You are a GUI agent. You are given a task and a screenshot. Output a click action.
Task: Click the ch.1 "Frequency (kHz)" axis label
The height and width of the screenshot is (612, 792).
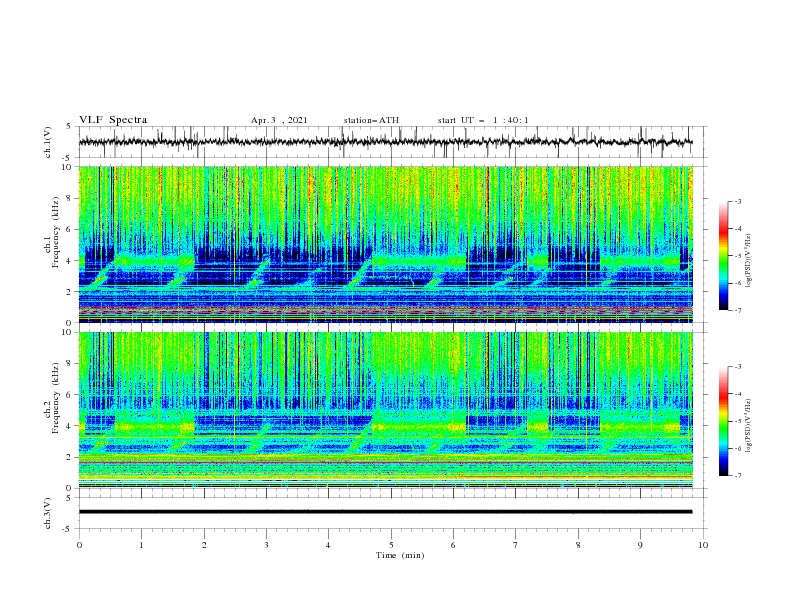click(55, 230)
